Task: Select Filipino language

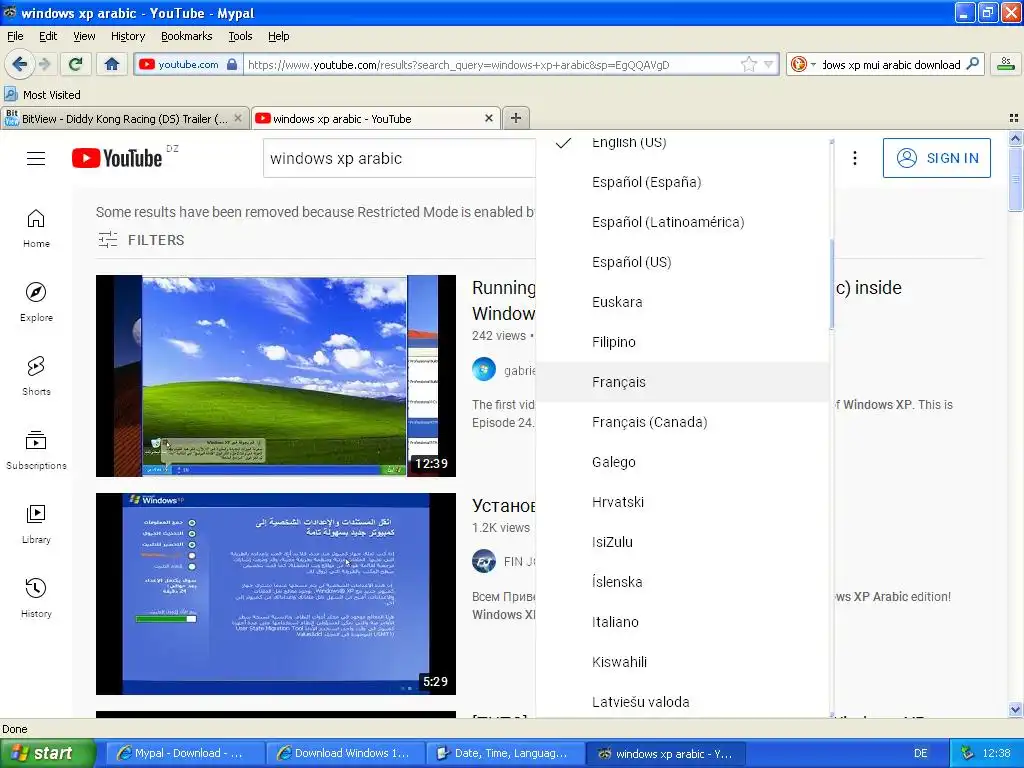Action: click(683, 342)
